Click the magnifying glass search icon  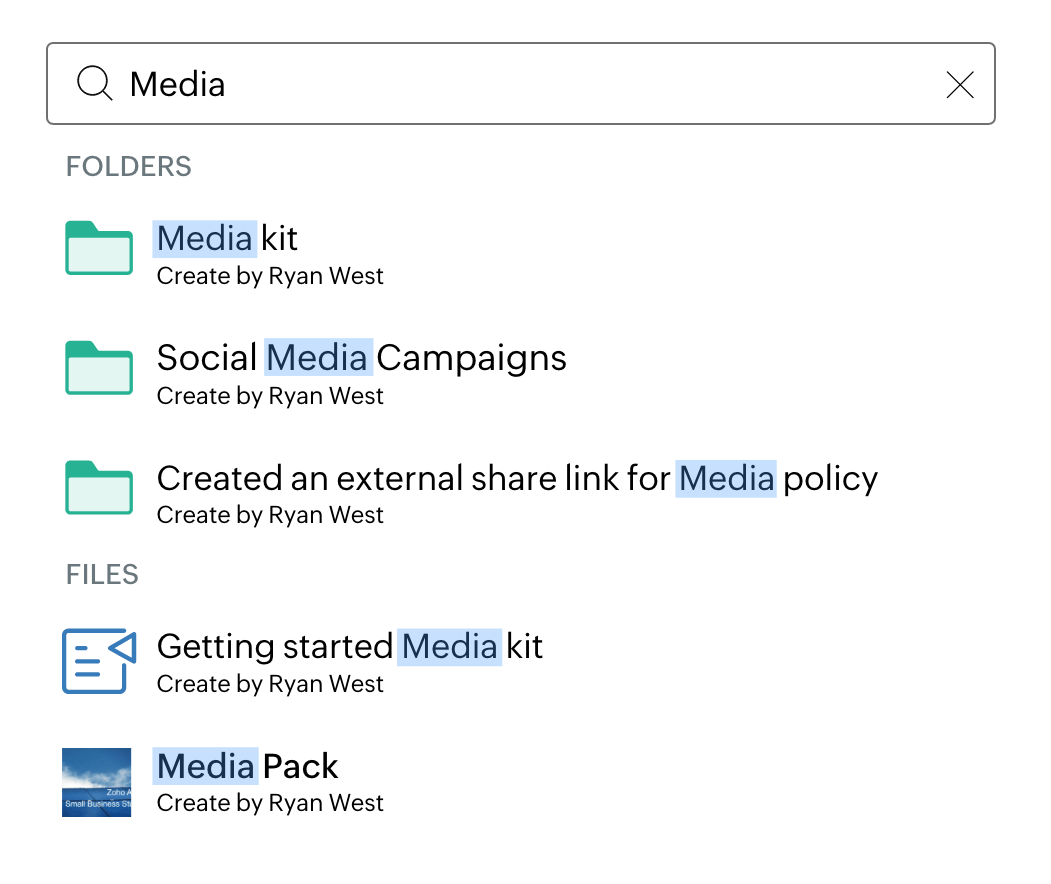coord(95,84)
